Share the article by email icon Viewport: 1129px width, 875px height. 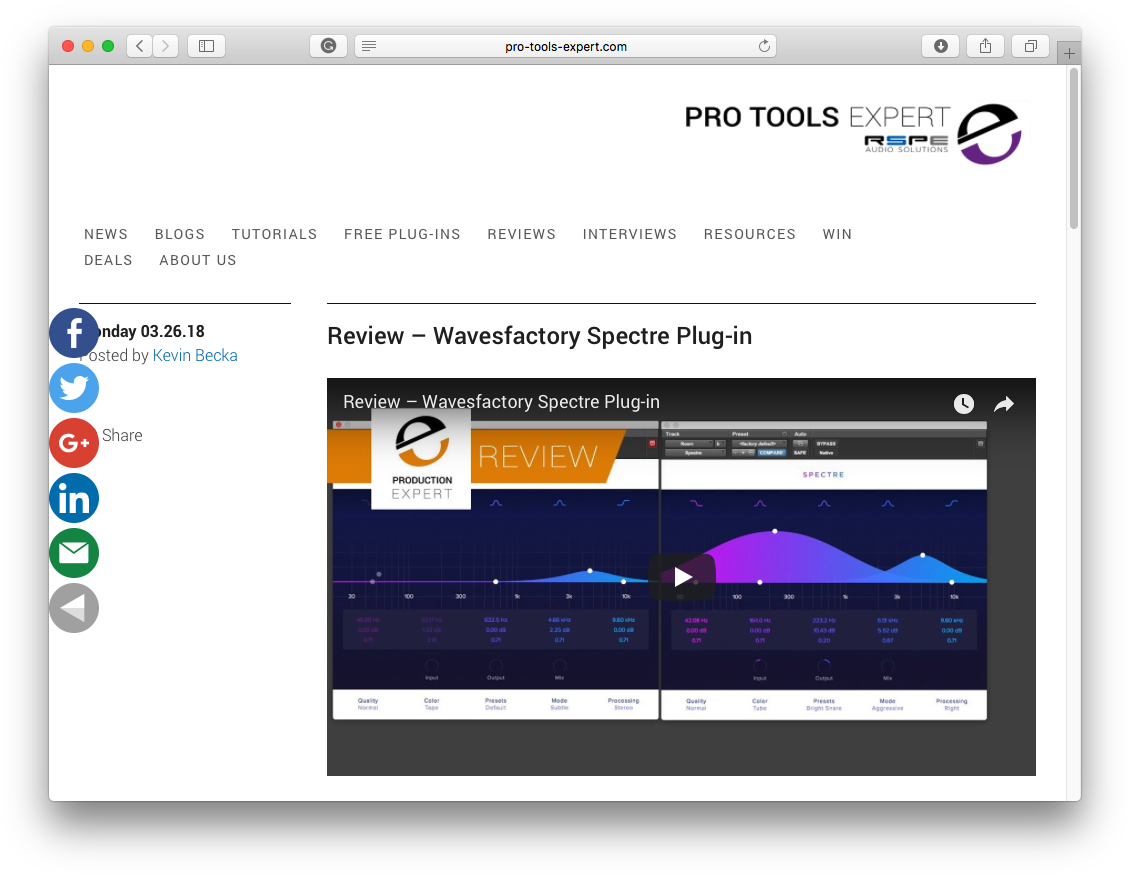point(73,553)
